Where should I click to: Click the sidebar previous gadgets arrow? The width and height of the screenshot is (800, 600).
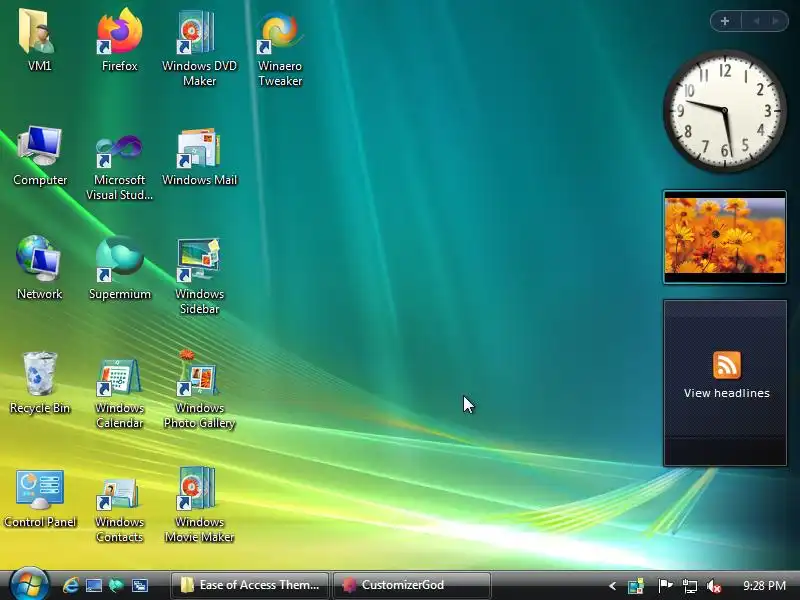point(756,21)
